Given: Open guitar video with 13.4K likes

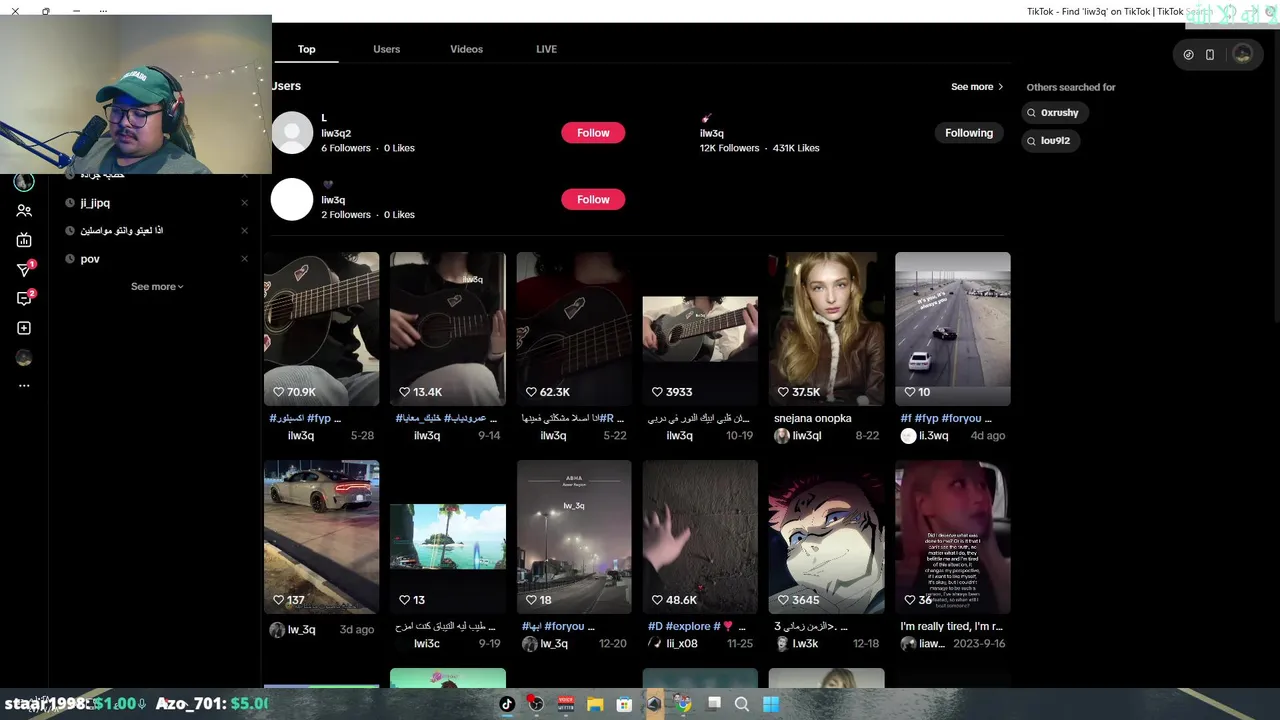Looking at the screenshot, I should pyautogui.click(x=448, y=329).
